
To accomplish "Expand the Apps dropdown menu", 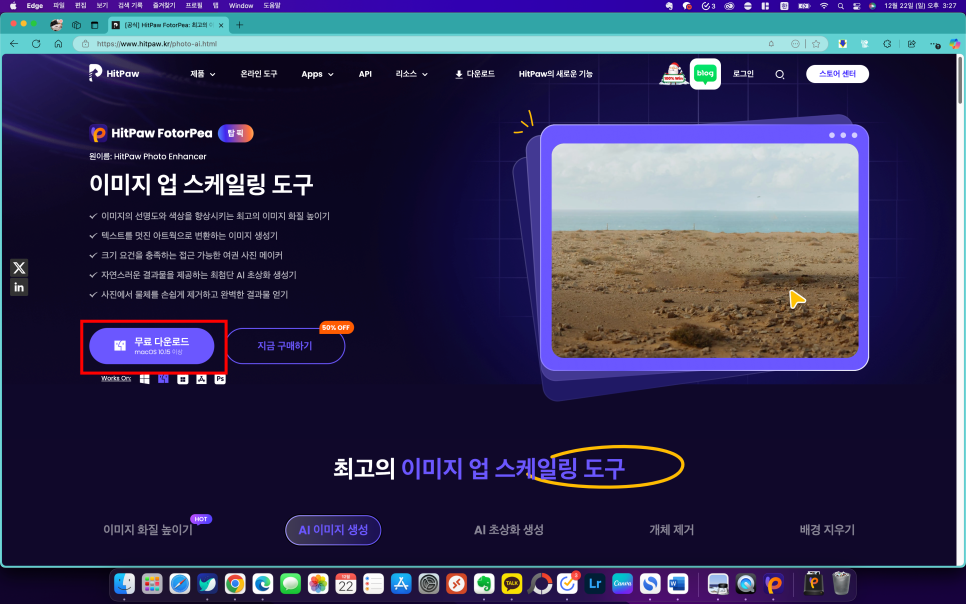I will (x=317, y=74).
